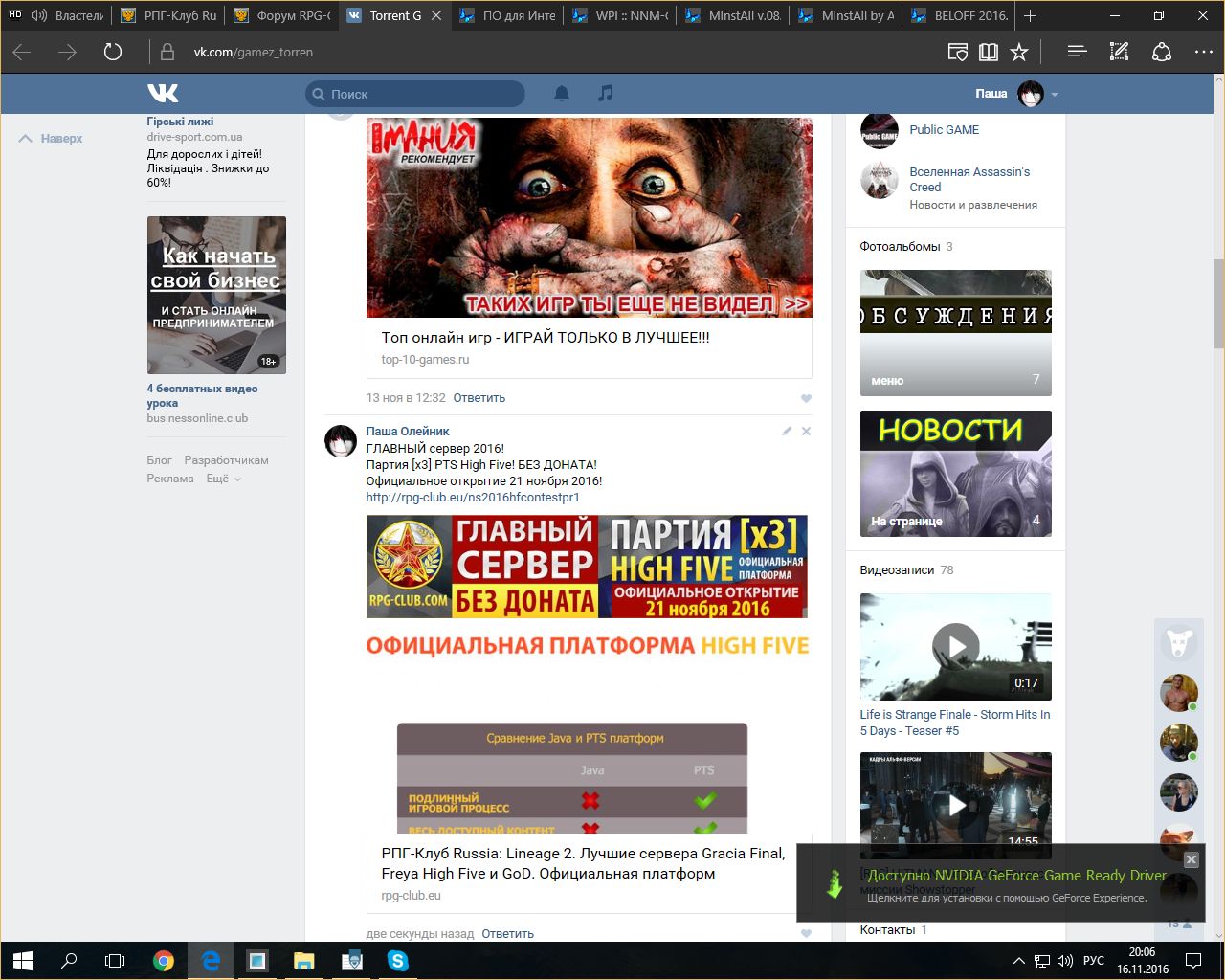Expand the Паша profile dropdown menu
The image size is (1225, 980).
point(1055,94)
